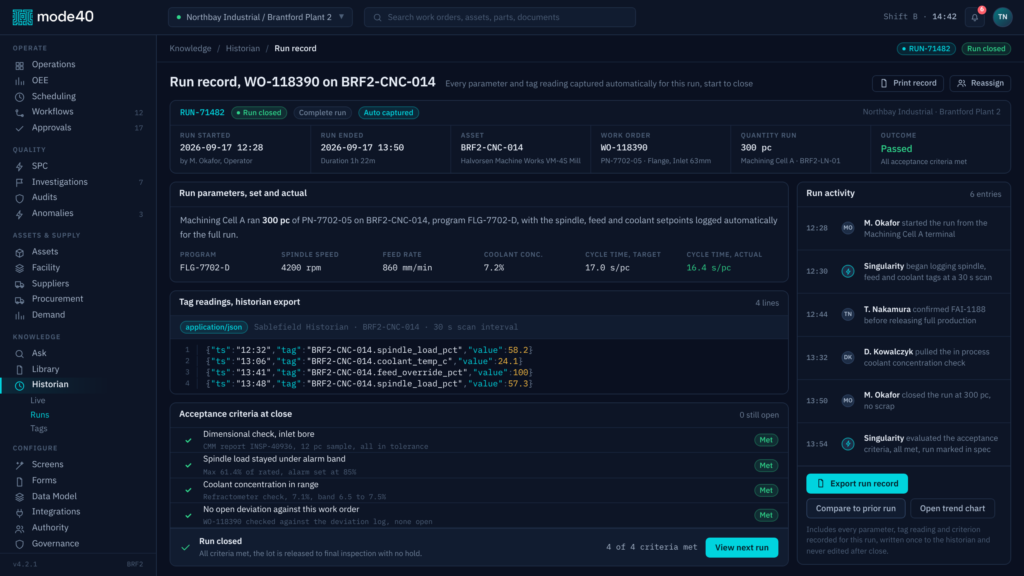This screenshot has height=576, width=1024.
Task: Click the Approvals checkmark icon
Action: point(20,128)
